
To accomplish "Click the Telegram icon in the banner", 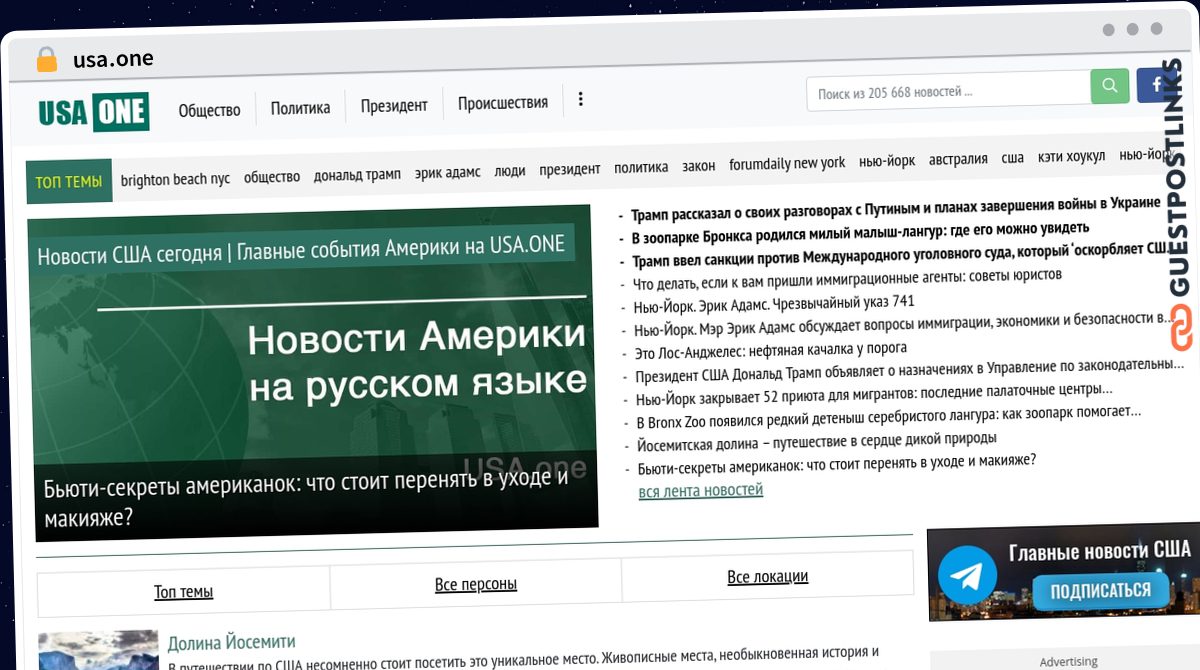I will click(967, 574).
